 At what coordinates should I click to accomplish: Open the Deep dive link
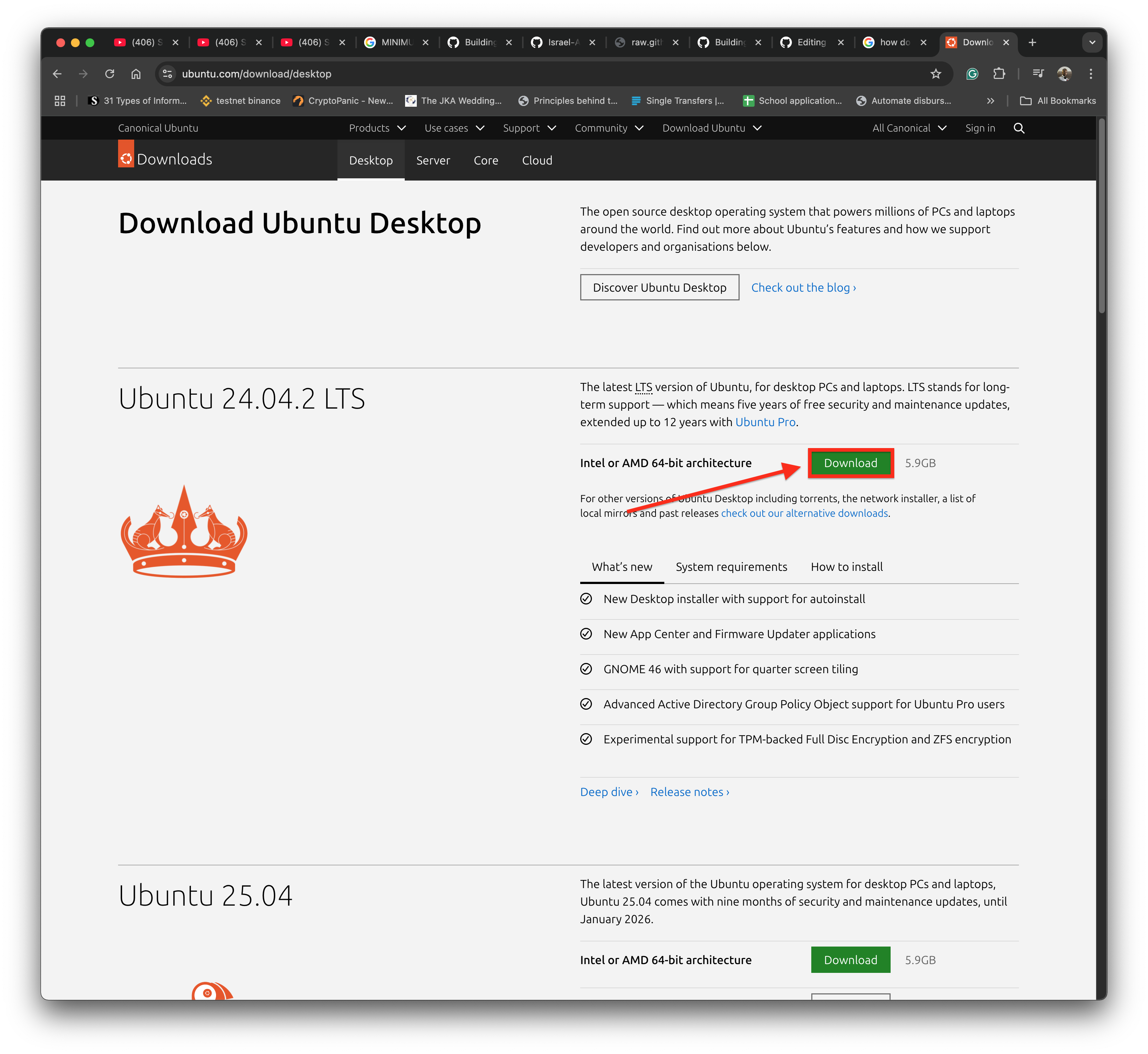point(609,792)
